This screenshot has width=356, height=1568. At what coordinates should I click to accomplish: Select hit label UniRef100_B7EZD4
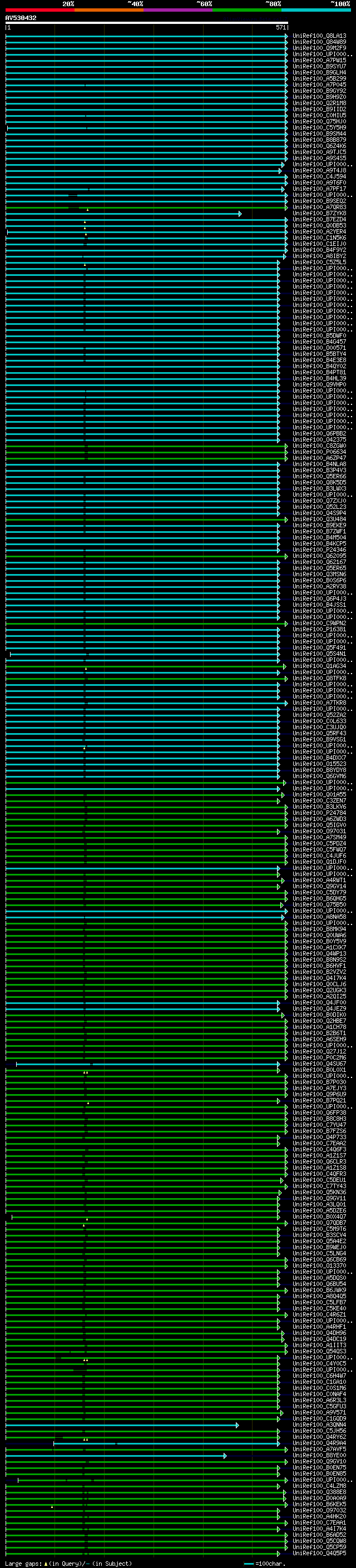pyautogui.click(x=319, y=219)
